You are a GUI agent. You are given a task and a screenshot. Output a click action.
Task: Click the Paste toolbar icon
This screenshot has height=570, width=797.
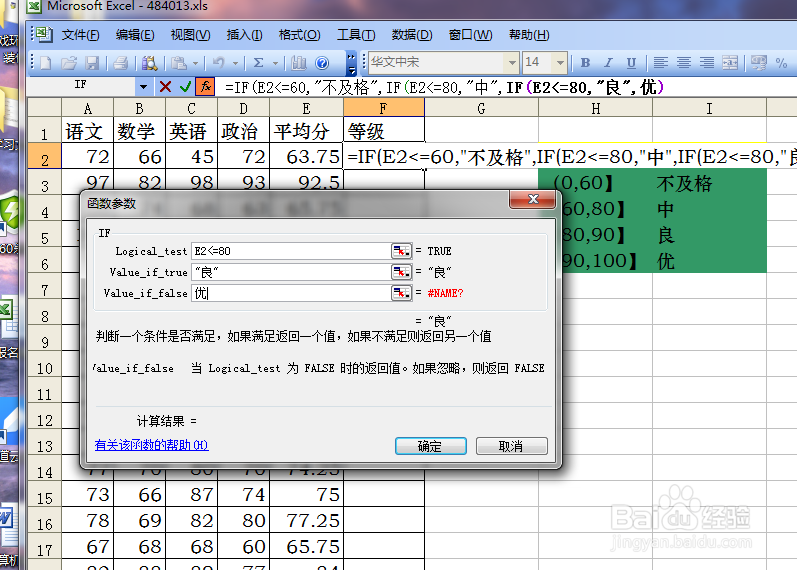[x=178, y=63]
